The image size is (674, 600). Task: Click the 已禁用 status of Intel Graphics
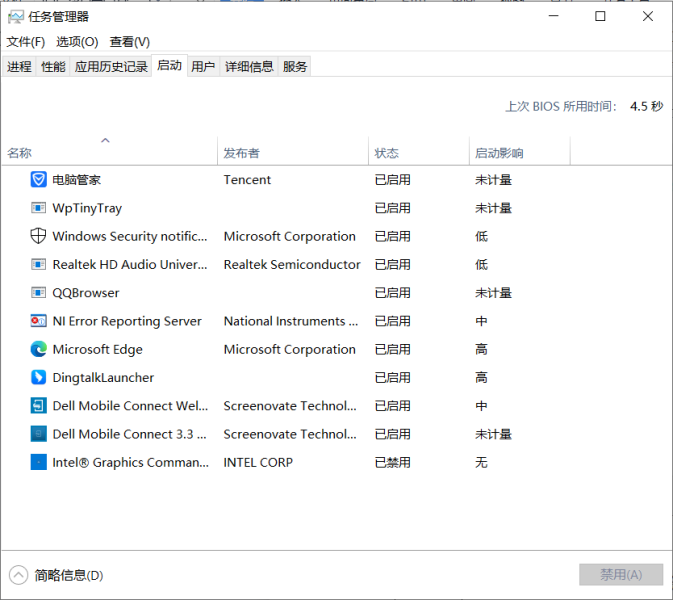[x=392, y=462]
